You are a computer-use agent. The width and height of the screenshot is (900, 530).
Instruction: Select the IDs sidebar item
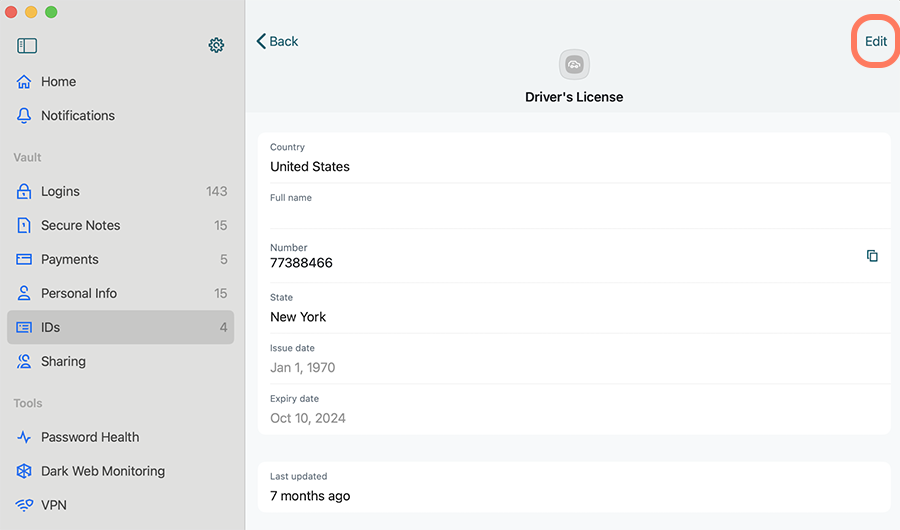click(121, 327)
